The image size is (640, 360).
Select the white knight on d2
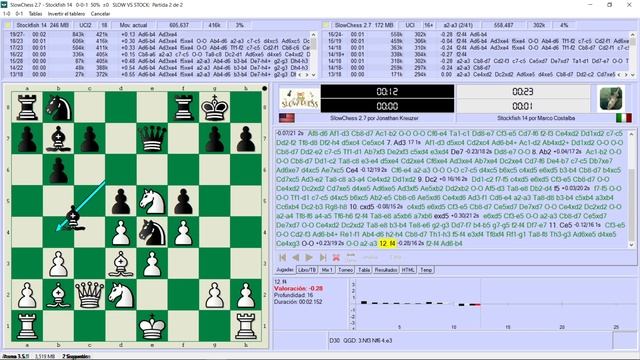(121, 295)
